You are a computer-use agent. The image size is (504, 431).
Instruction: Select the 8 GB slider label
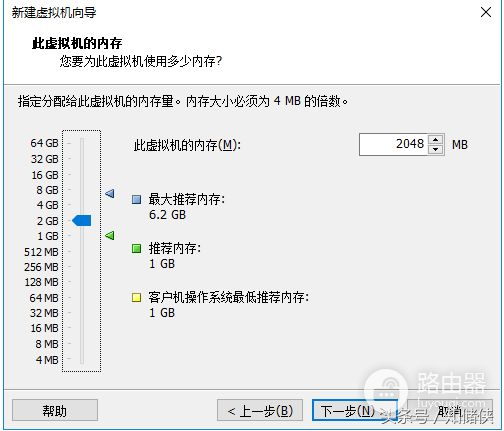click(x=47, y=190)
